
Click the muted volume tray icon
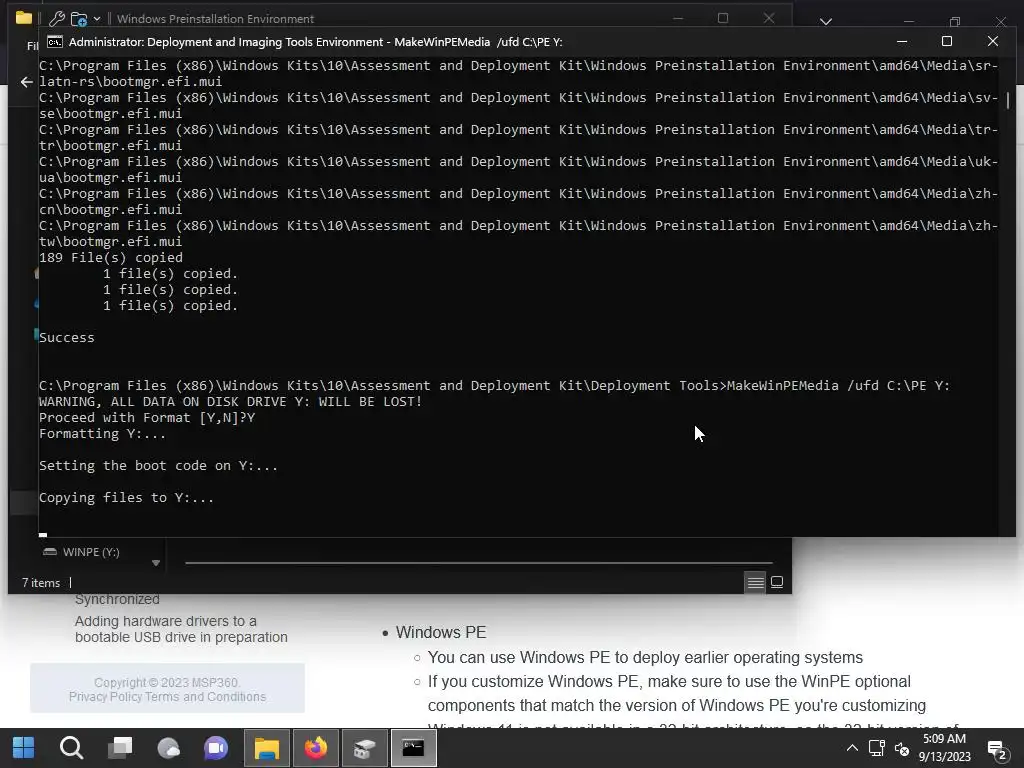coord(902,748)
